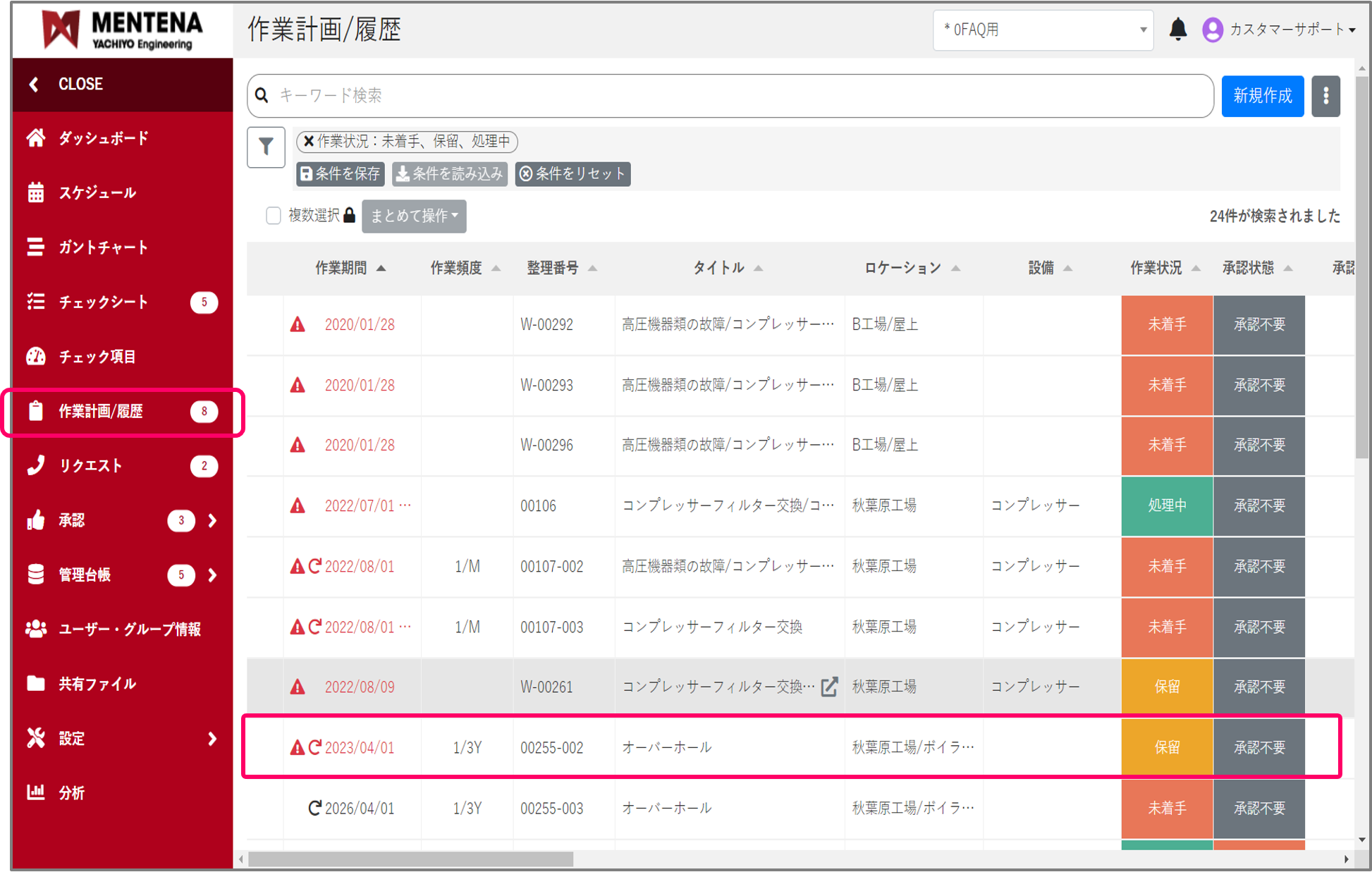Screen dimensions: 1372x872
Task: Expand the 設定 sidebar submenu
Action: click(x=212, y=739)
